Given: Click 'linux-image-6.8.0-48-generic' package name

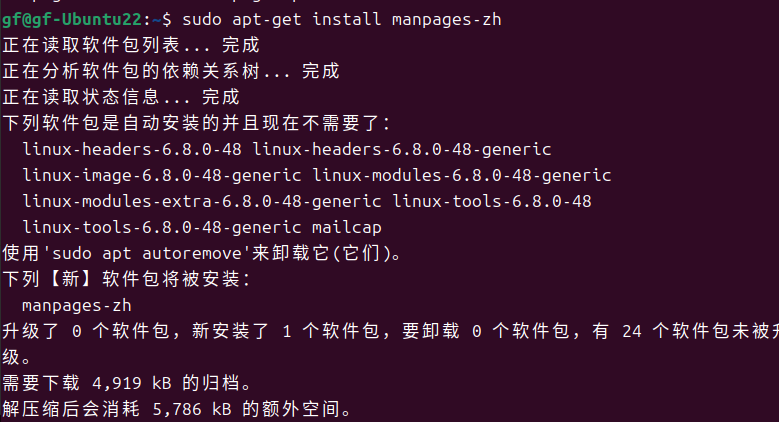Looking at the screenshot, I should 162,175.
